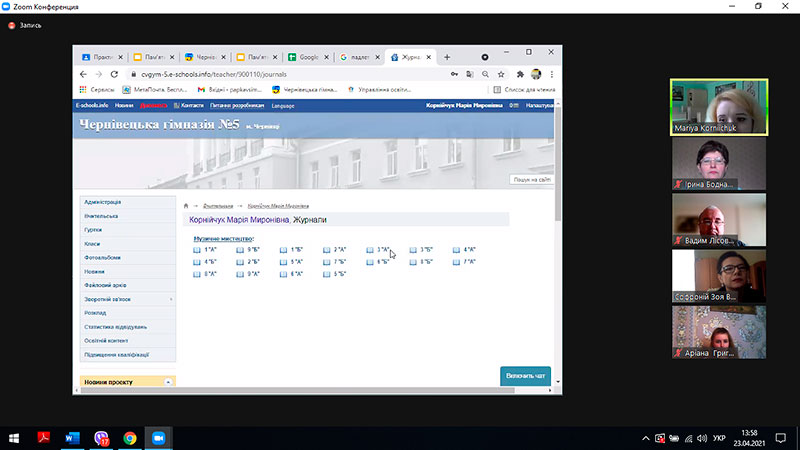Show hidden system tray icons chevron
Viewport: 800px width, 450px height.
click(645, 438)
